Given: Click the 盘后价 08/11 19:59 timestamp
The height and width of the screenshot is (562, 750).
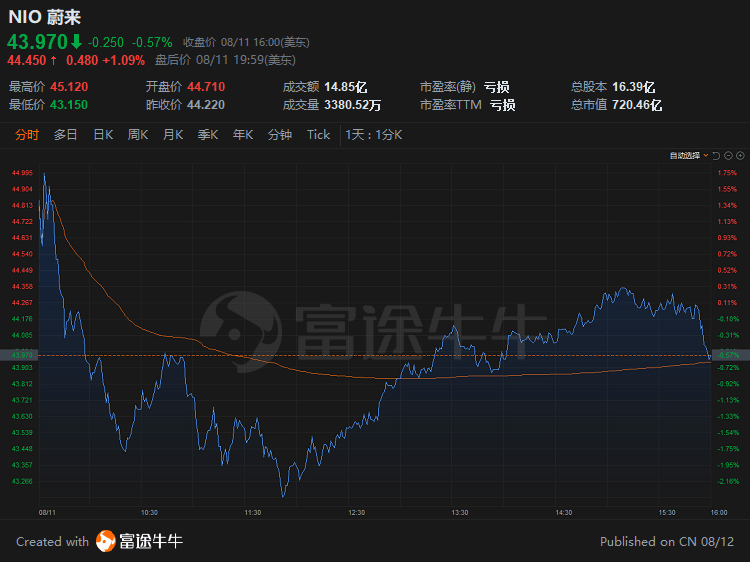Looking at the screenshot, I should pyautogui.click(x=226, y=60).
